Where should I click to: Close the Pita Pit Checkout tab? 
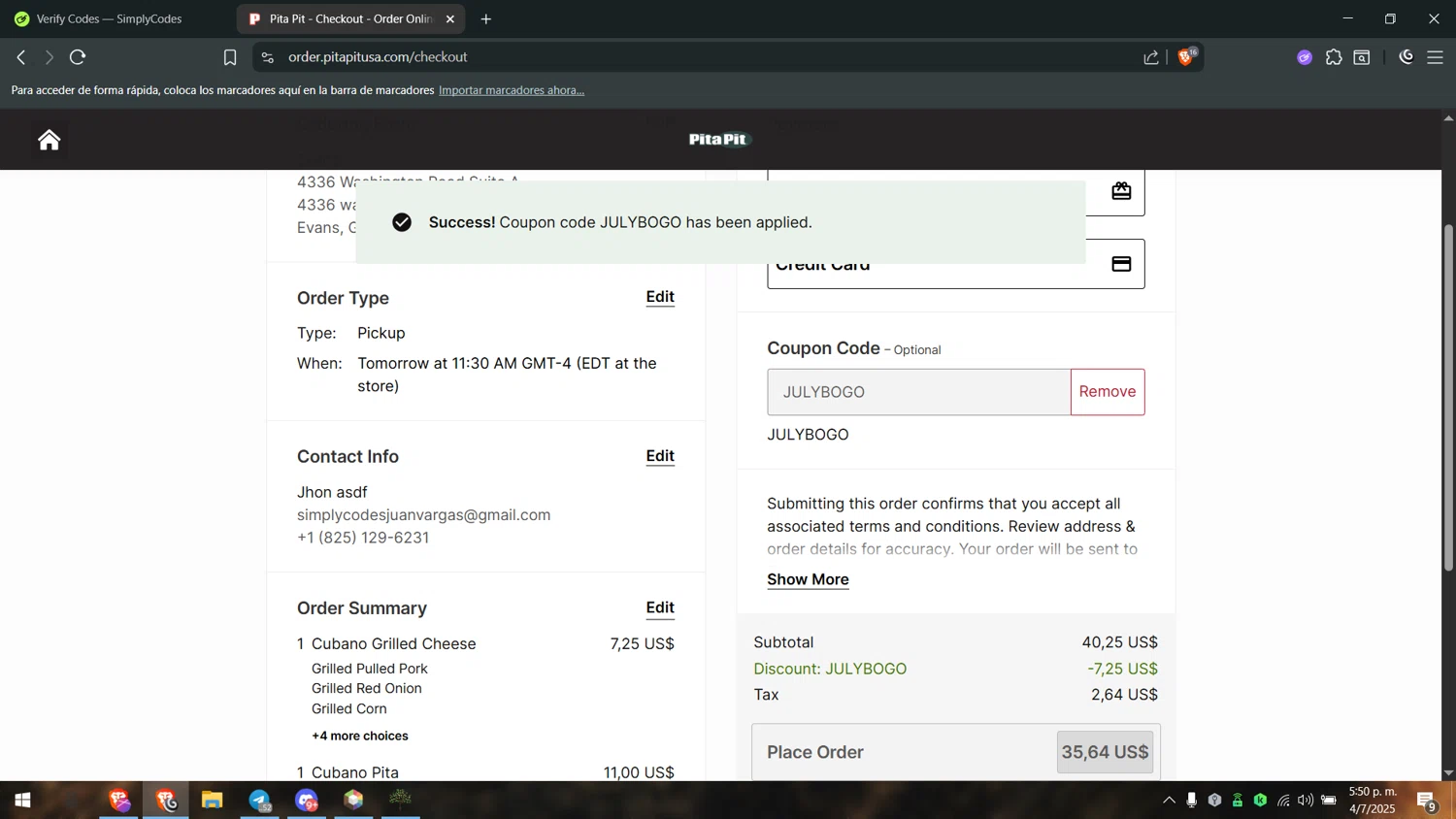click(450, 18)
